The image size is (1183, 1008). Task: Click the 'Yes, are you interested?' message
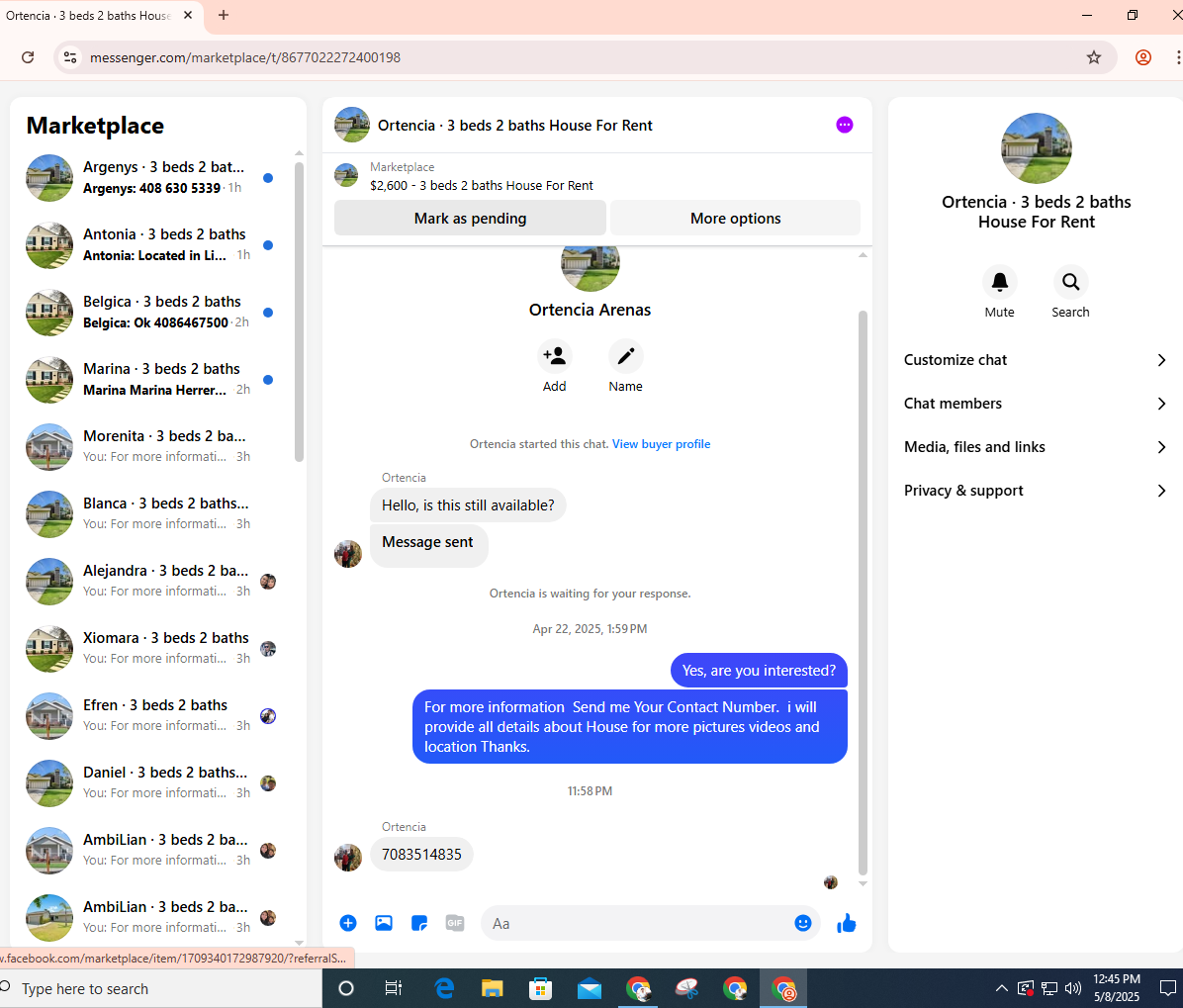click(759, 670)
